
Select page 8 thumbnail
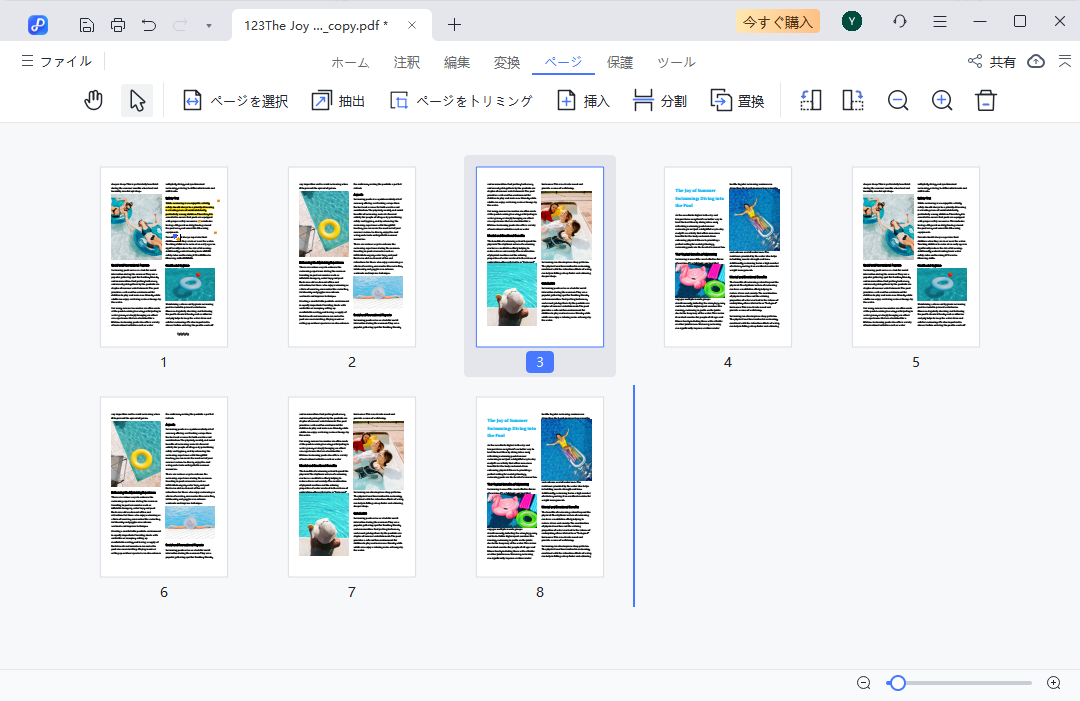pos(540,487)
